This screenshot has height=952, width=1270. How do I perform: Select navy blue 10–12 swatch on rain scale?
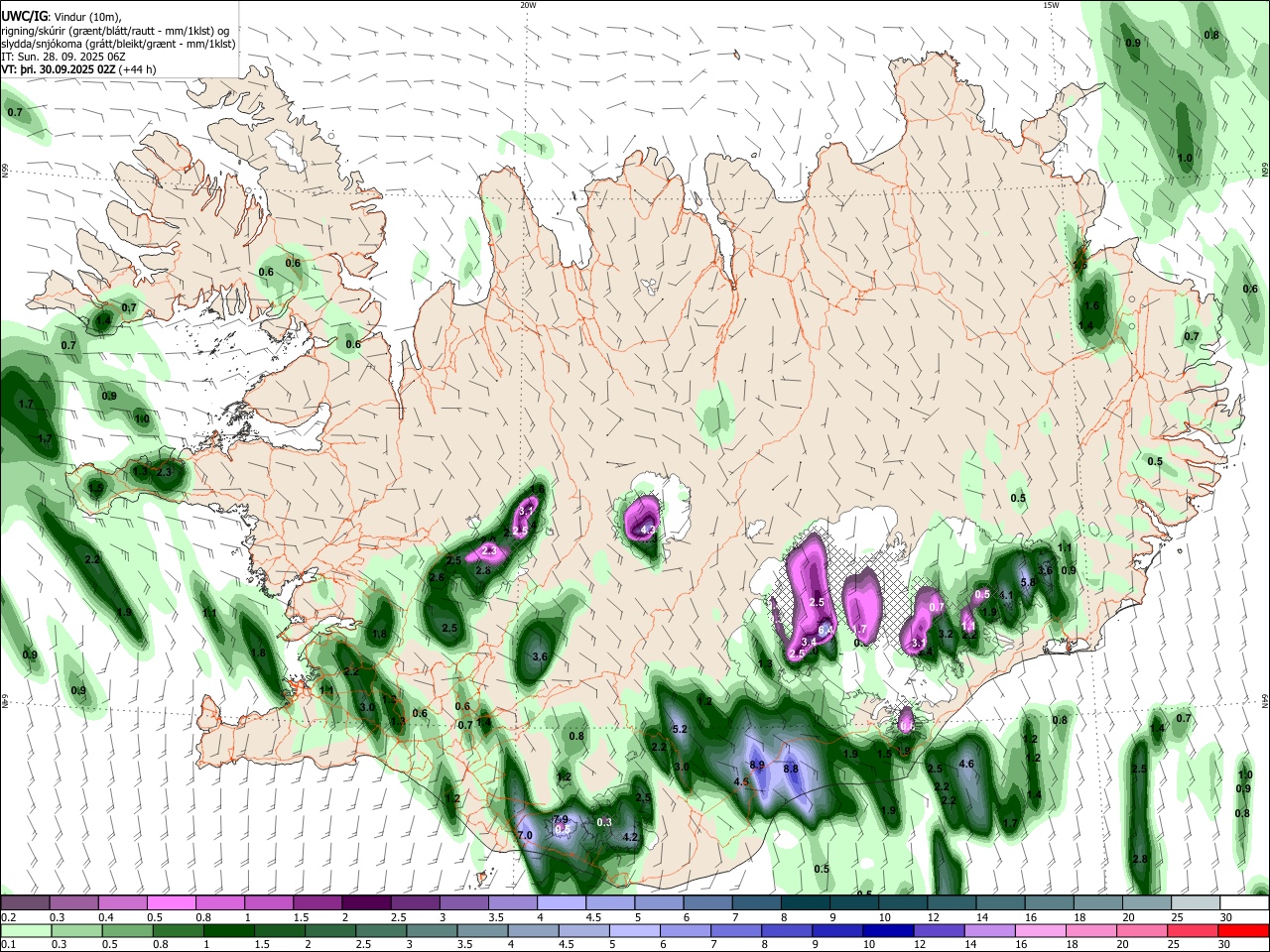pyautogui.click(x=886, y=931)
